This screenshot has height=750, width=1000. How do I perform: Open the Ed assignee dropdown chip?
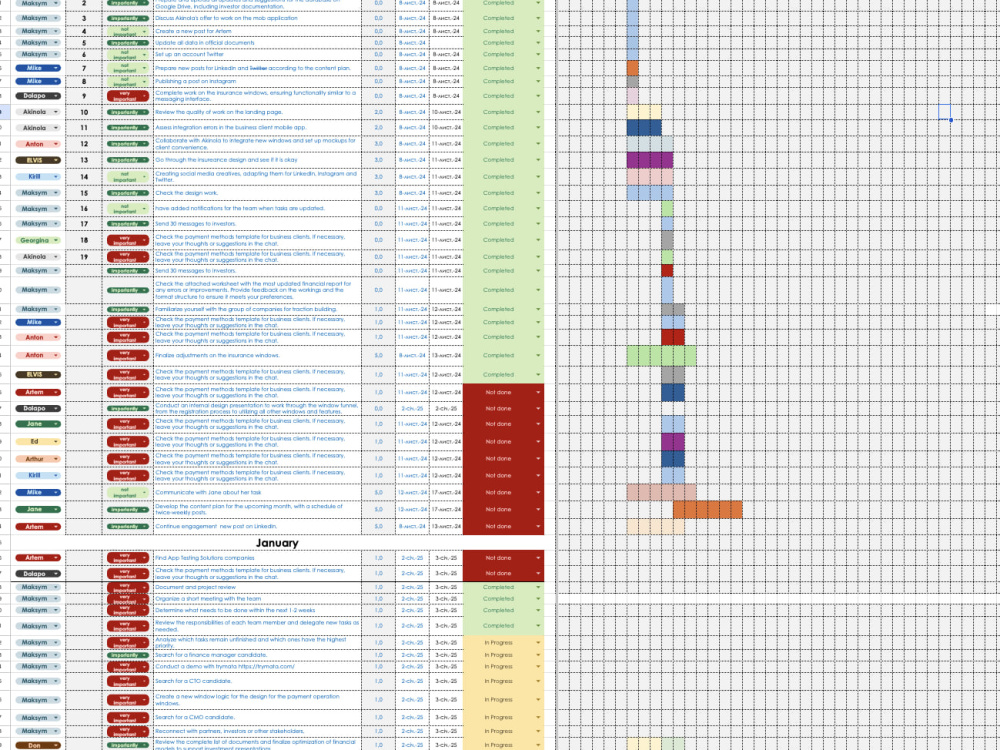(38, 441)
